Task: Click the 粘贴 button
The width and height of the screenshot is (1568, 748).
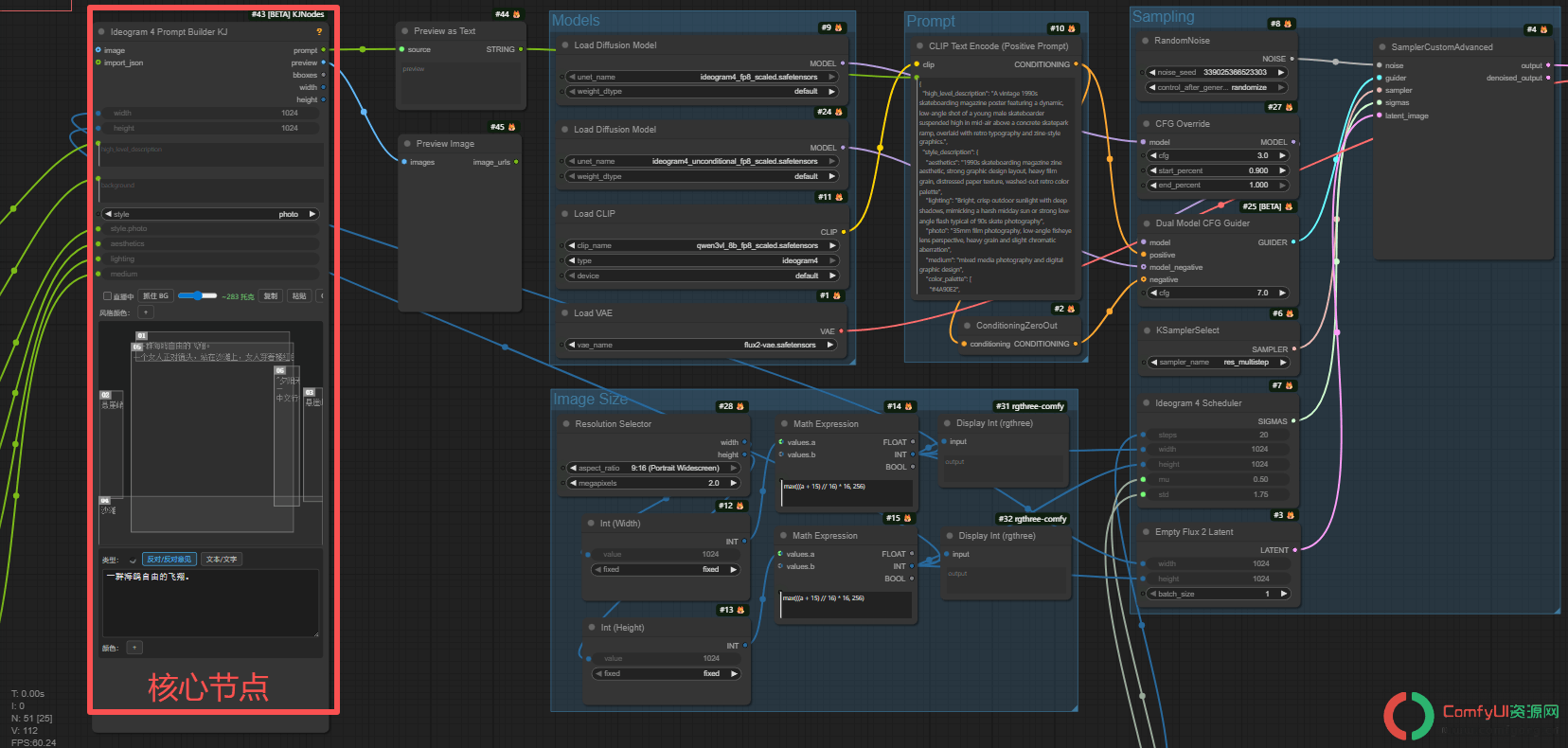Action: [x=299, y=296]
